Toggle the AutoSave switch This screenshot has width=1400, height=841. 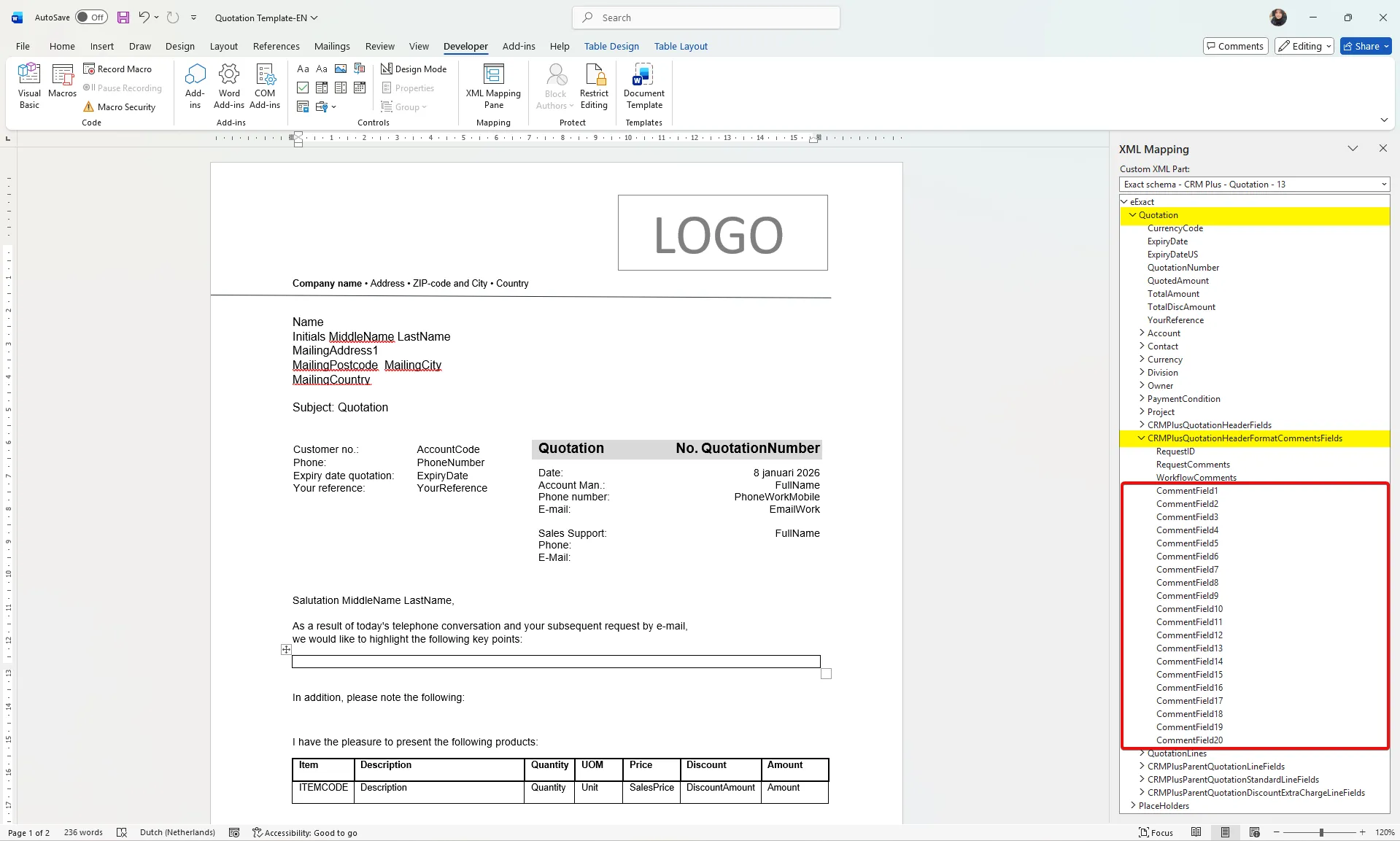[x=91, y=18]
